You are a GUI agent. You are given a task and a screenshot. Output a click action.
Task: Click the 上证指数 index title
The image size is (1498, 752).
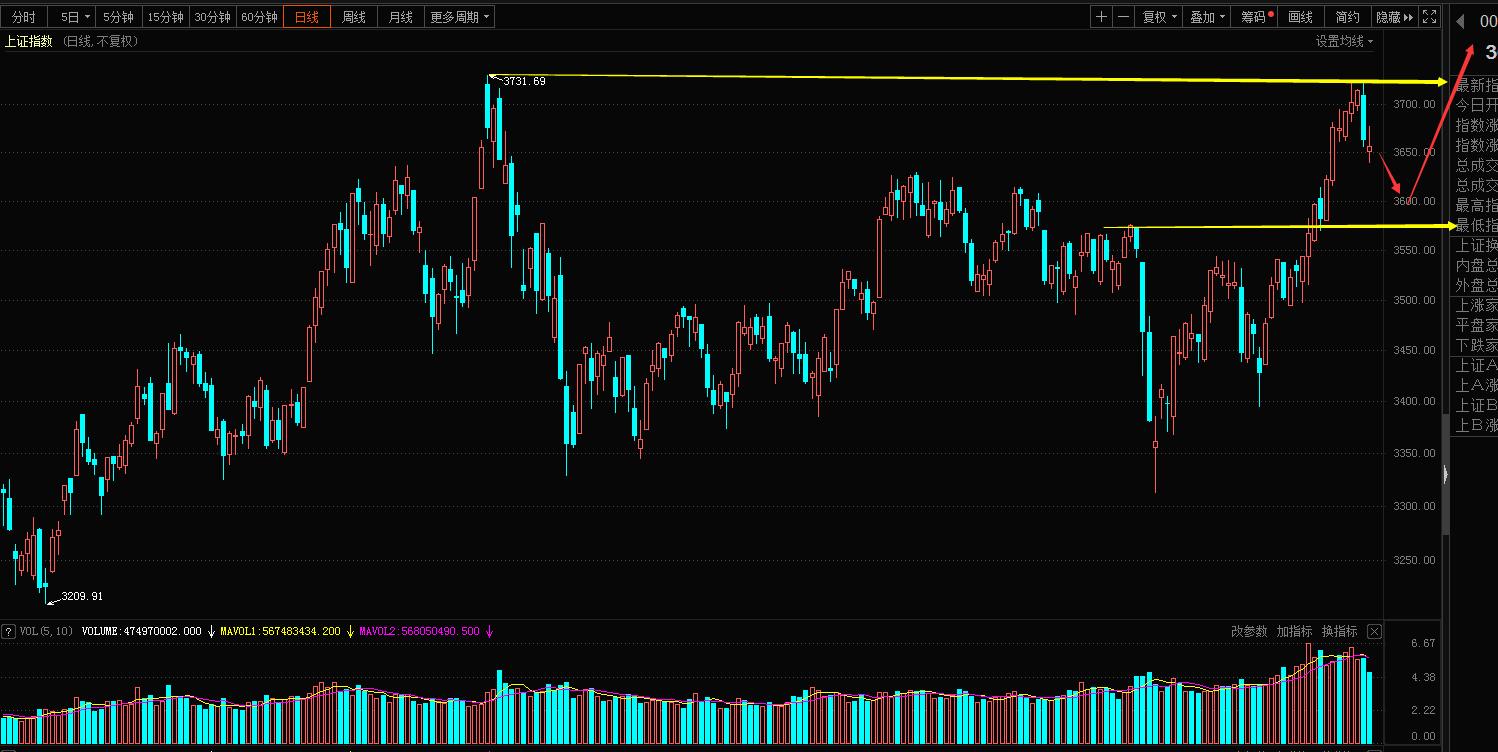[x=28, y=41]
